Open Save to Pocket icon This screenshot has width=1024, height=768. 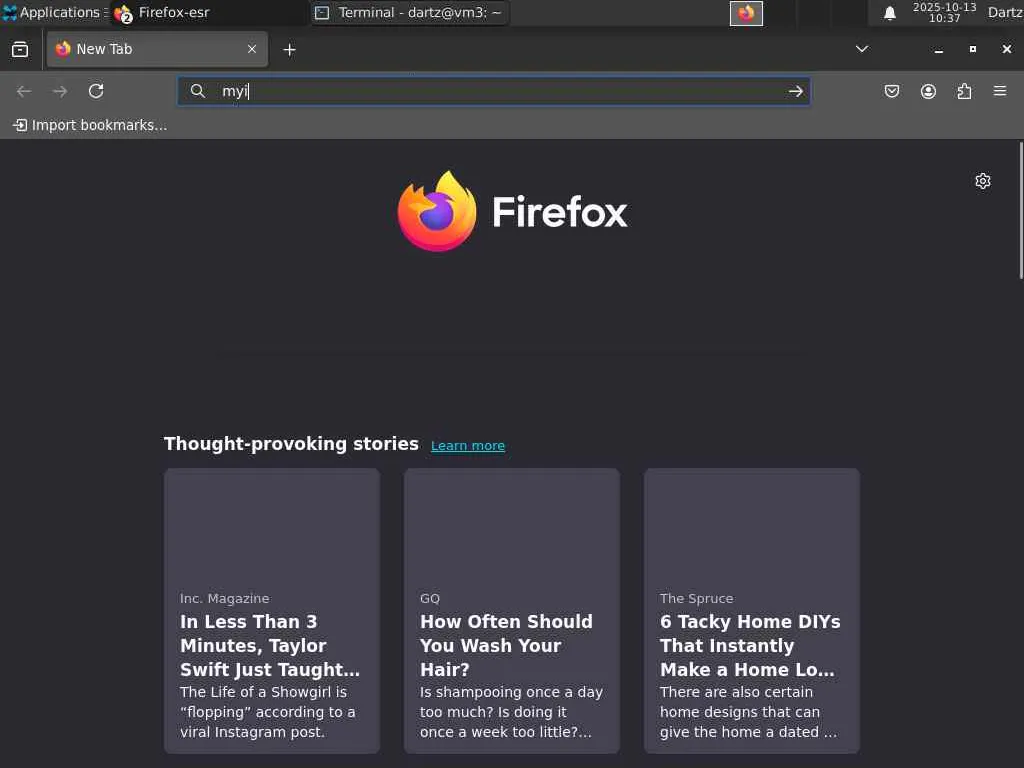891,91
